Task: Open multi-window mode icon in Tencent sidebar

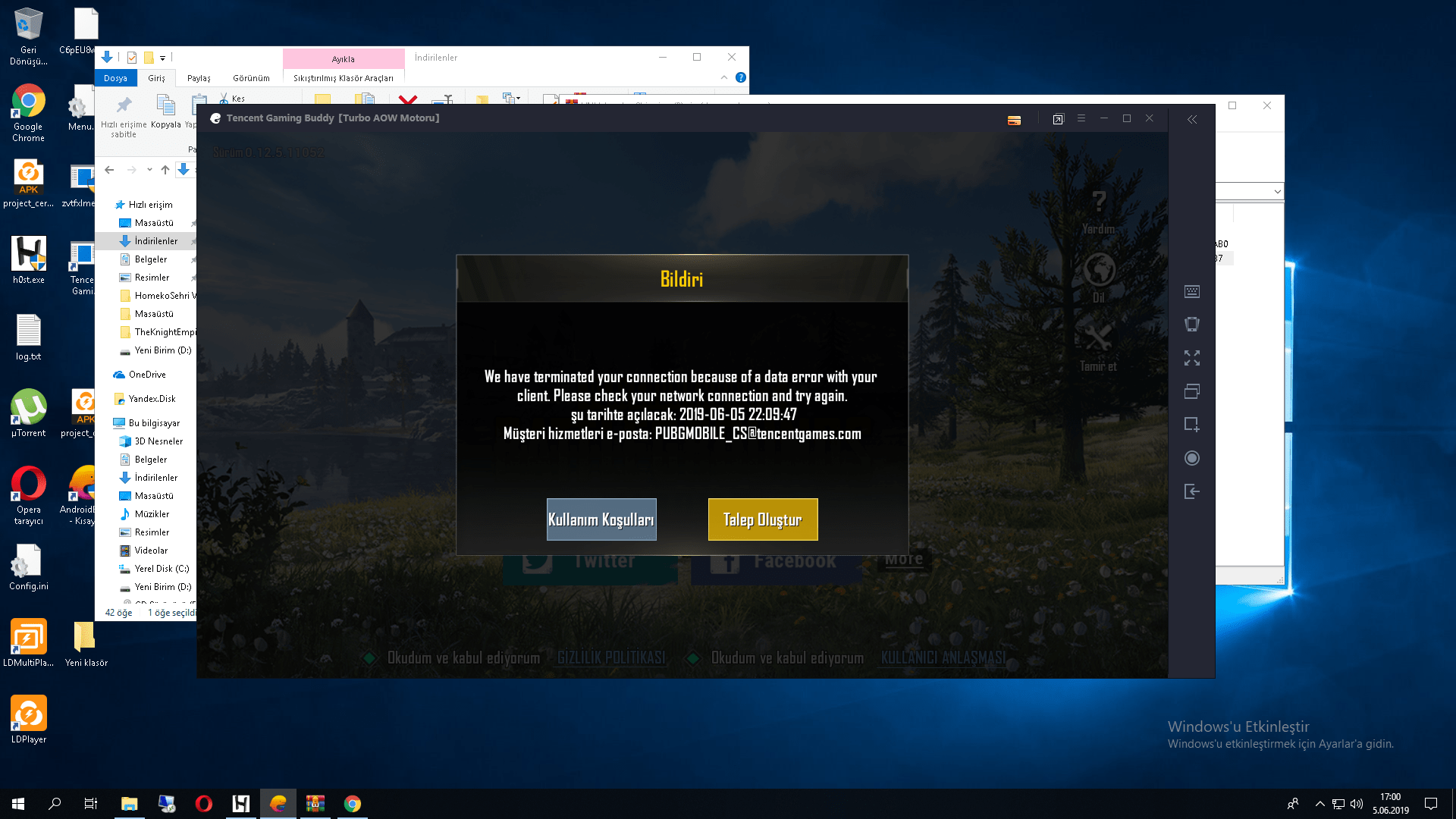Action: [x=1192, y=391]
